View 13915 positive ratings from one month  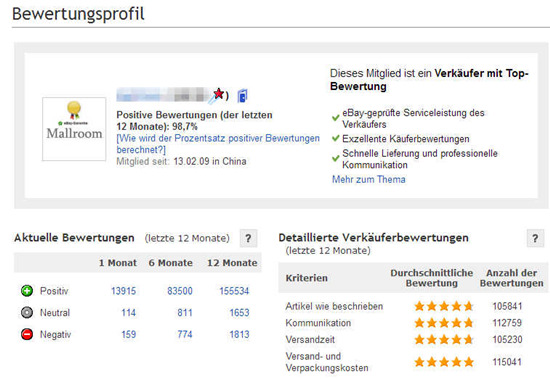pyautogui.click(x=123, y=291)
